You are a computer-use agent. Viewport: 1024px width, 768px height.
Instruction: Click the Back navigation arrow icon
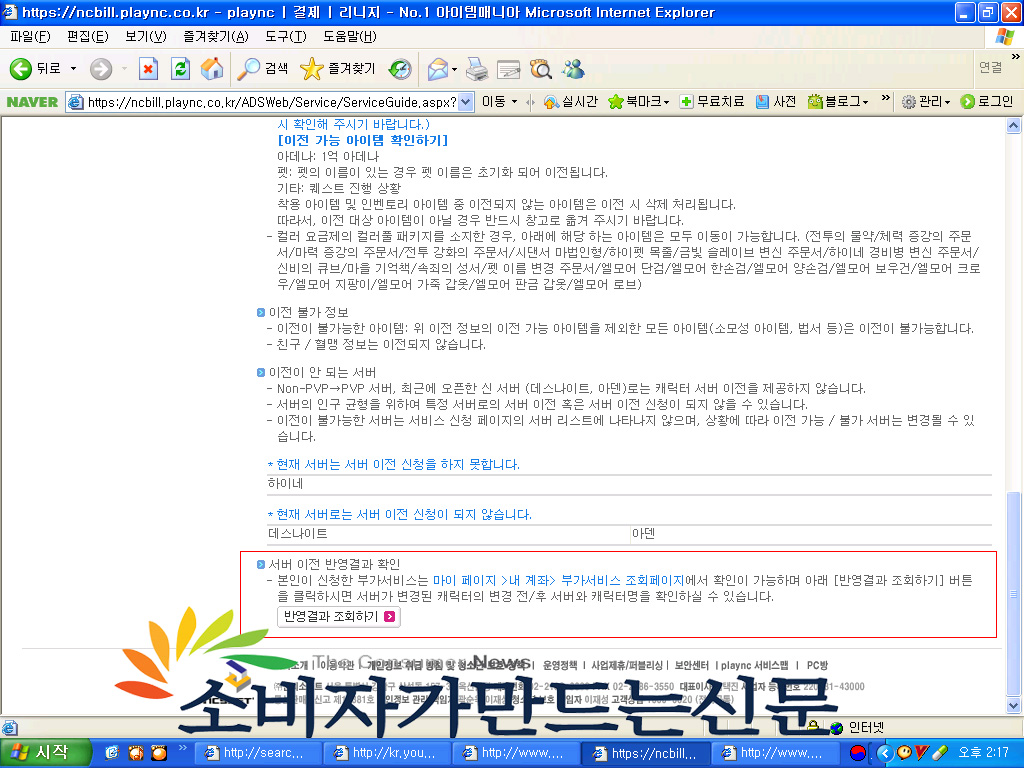[21, 68]
